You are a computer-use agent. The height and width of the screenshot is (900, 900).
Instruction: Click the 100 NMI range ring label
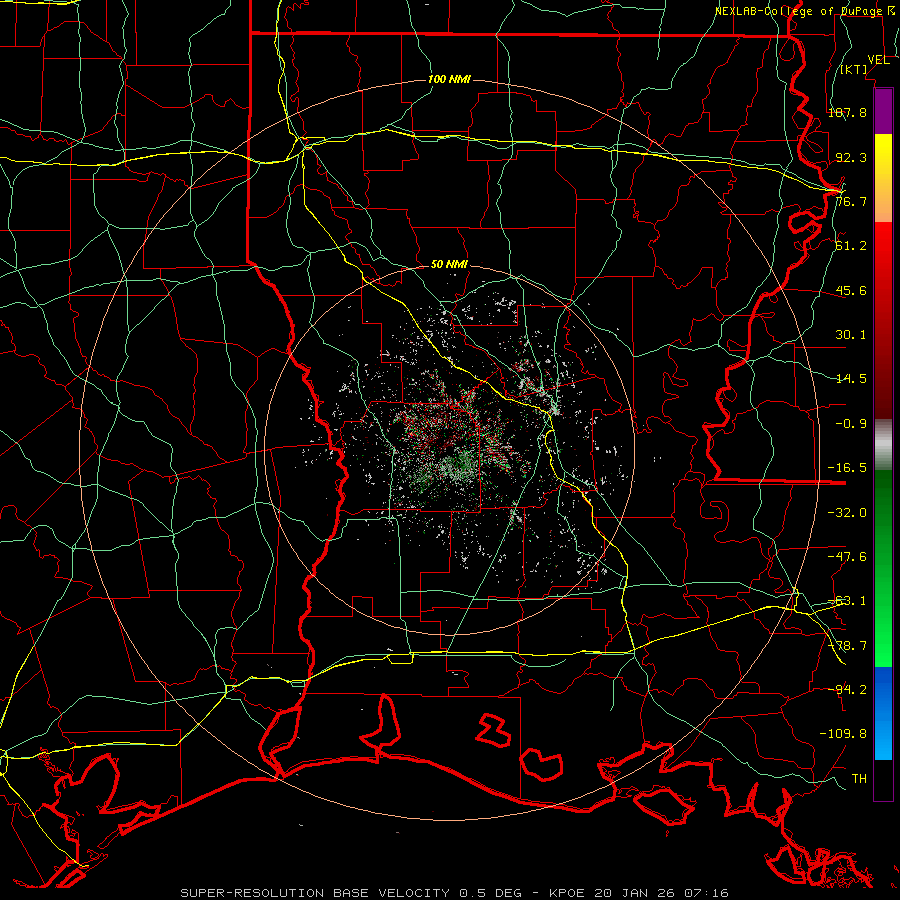tap(449, 79)
